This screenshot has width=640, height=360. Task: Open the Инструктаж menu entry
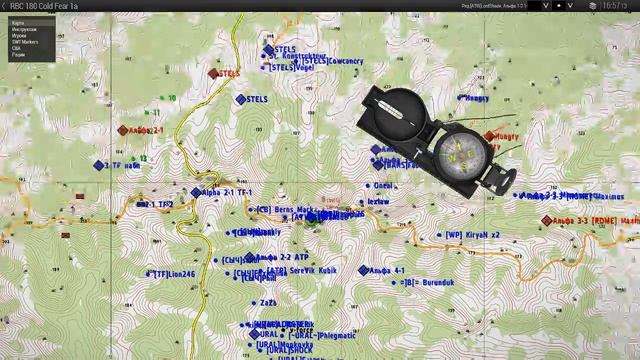31,29
